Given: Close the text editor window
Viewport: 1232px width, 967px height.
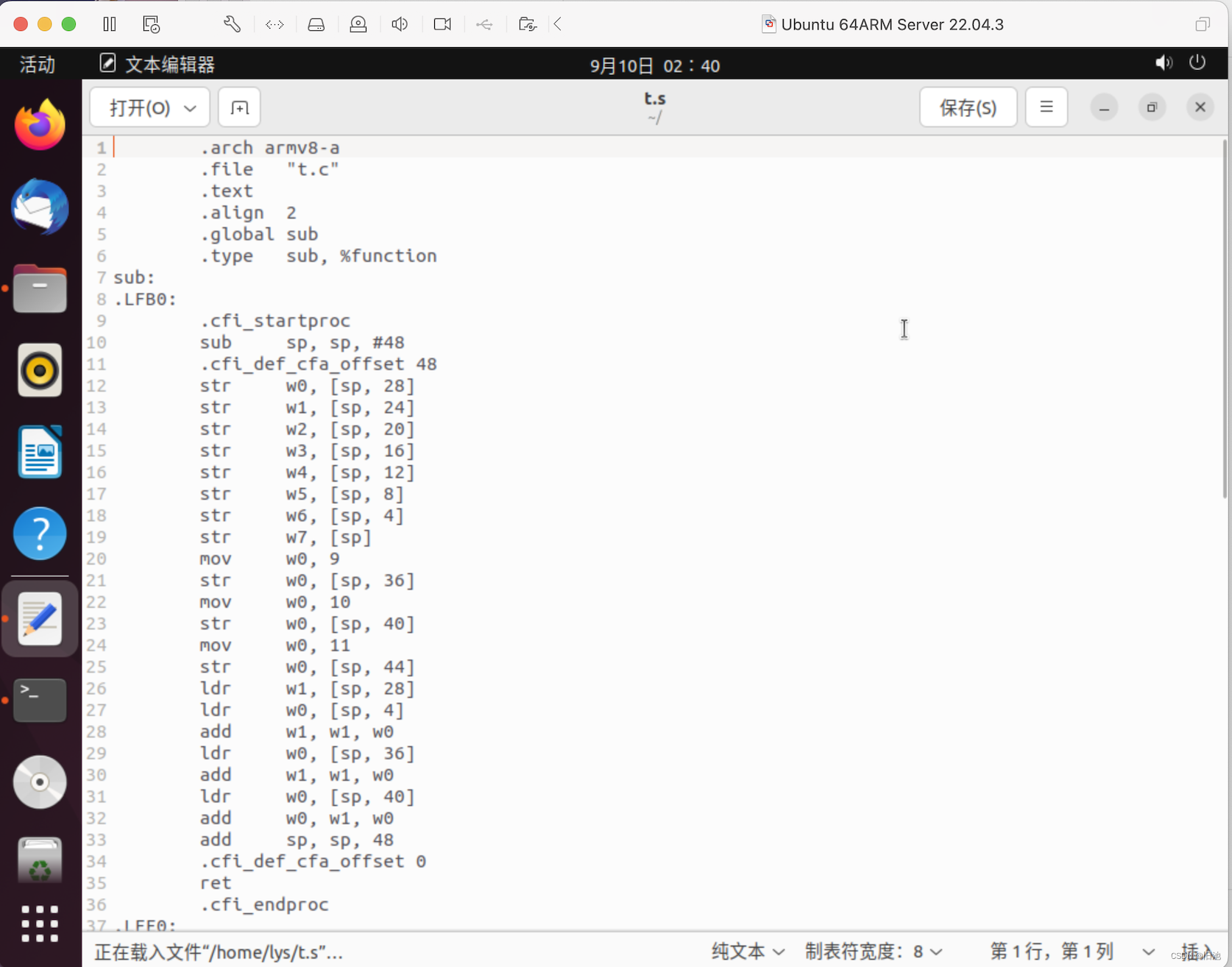Looking at the screenshot, I should click(x=1200, y=107).
